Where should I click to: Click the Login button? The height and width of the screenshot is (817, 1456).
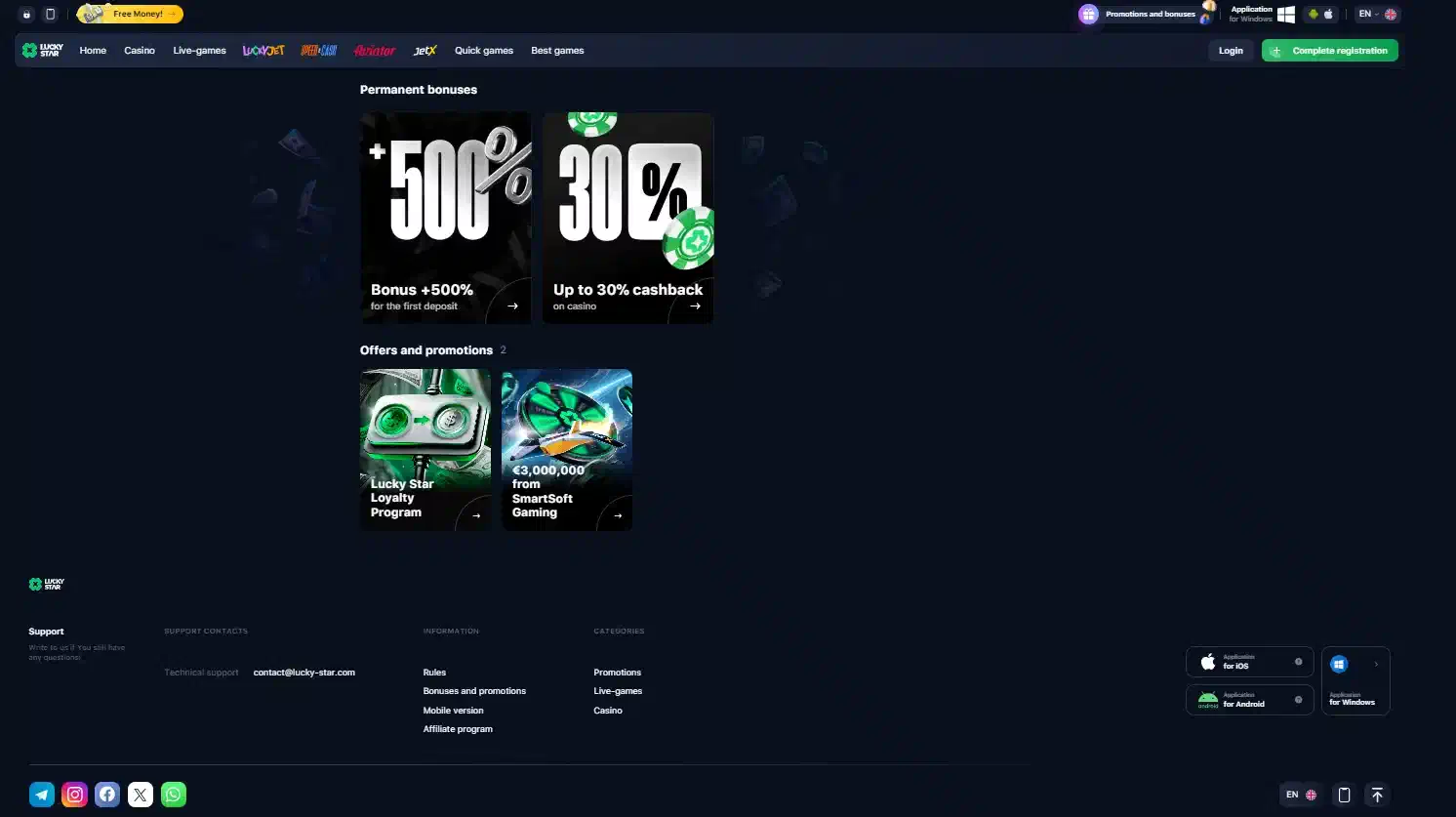1231,51
